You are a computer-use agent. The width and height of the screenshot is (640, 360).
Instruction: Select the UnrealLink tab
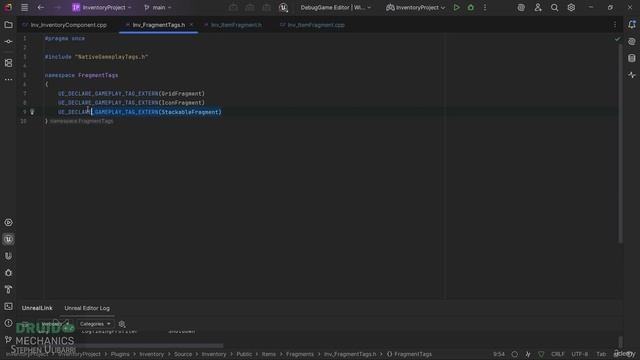click(37, 308)
